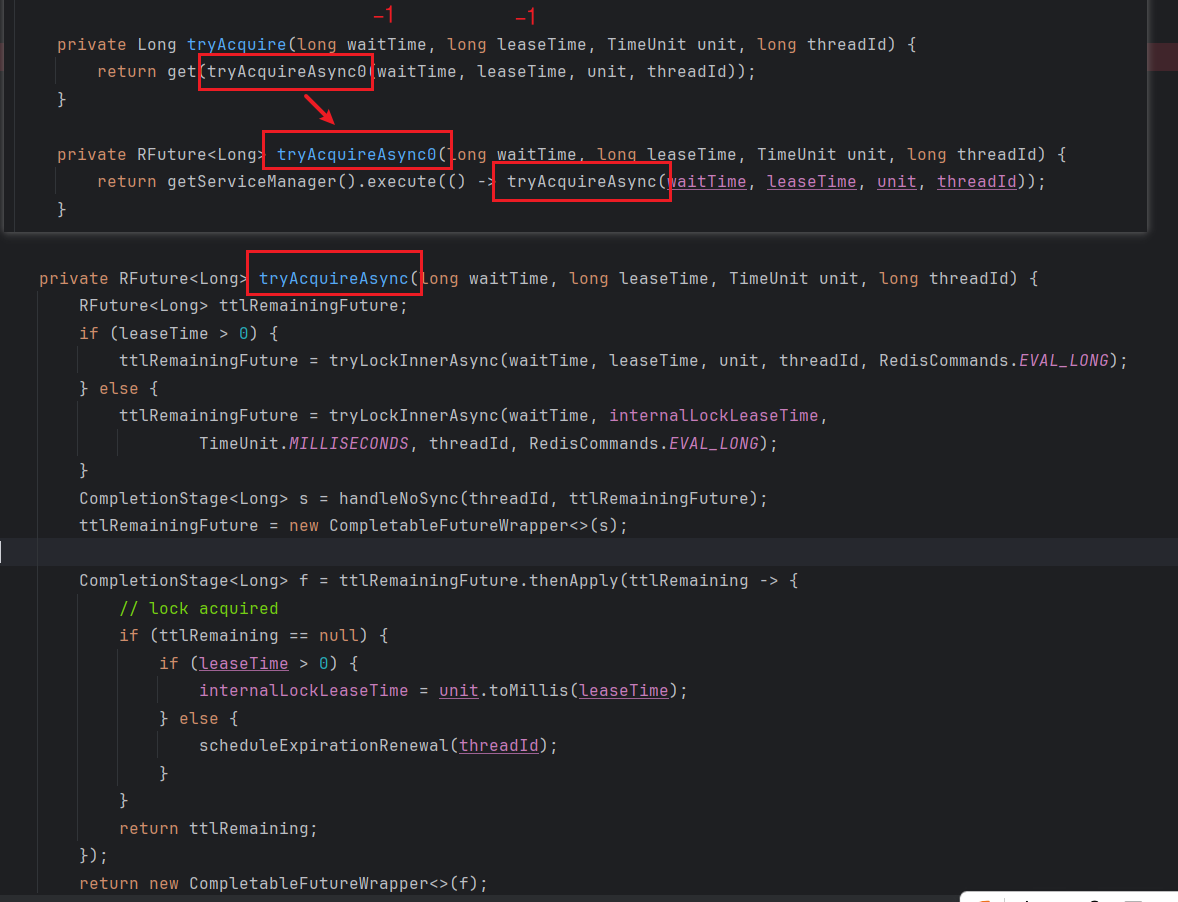
Task: Click internalLockLeaseTime argument of tryLockInnerAsync
Action: [713, 415]
